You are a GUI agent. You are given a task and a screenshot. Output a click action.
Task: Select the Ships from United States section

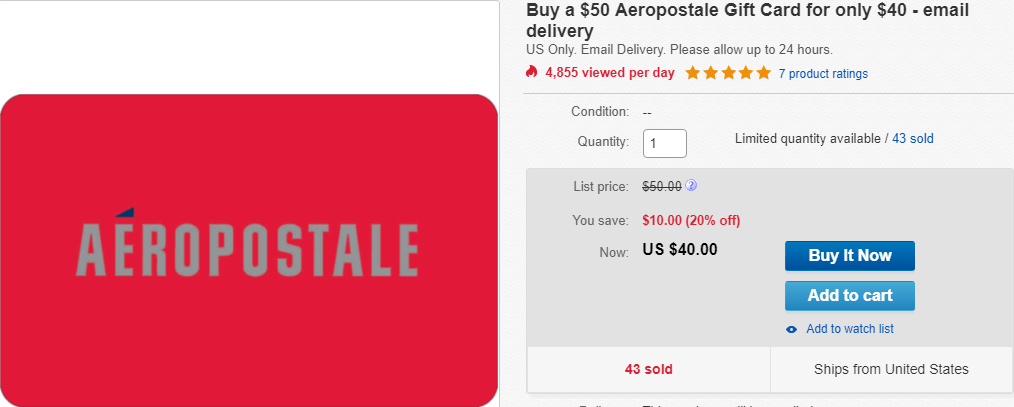point(891,369)
